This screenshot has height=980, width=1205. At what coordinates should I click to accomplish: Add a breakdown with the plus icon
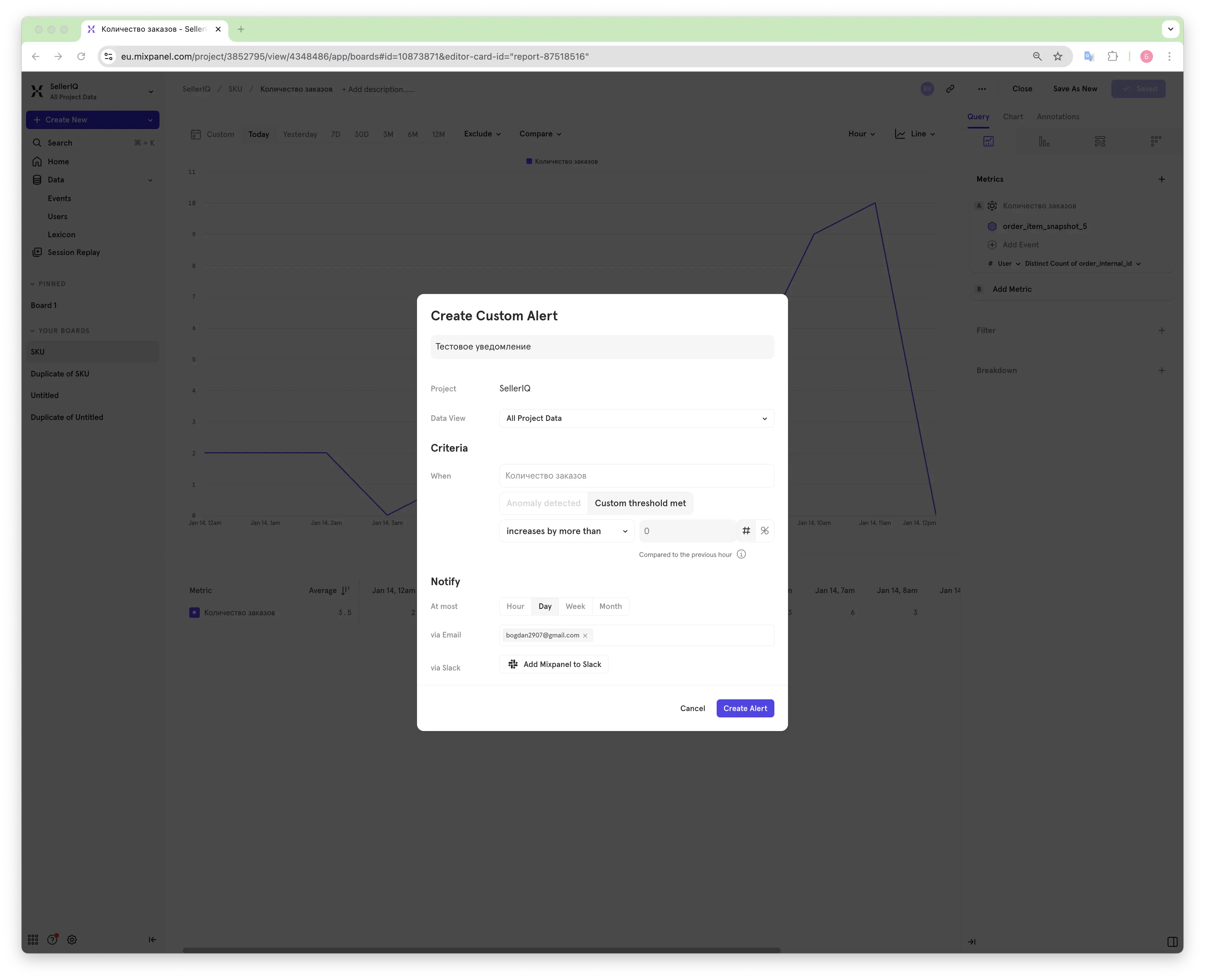[x=1162, y=370]
